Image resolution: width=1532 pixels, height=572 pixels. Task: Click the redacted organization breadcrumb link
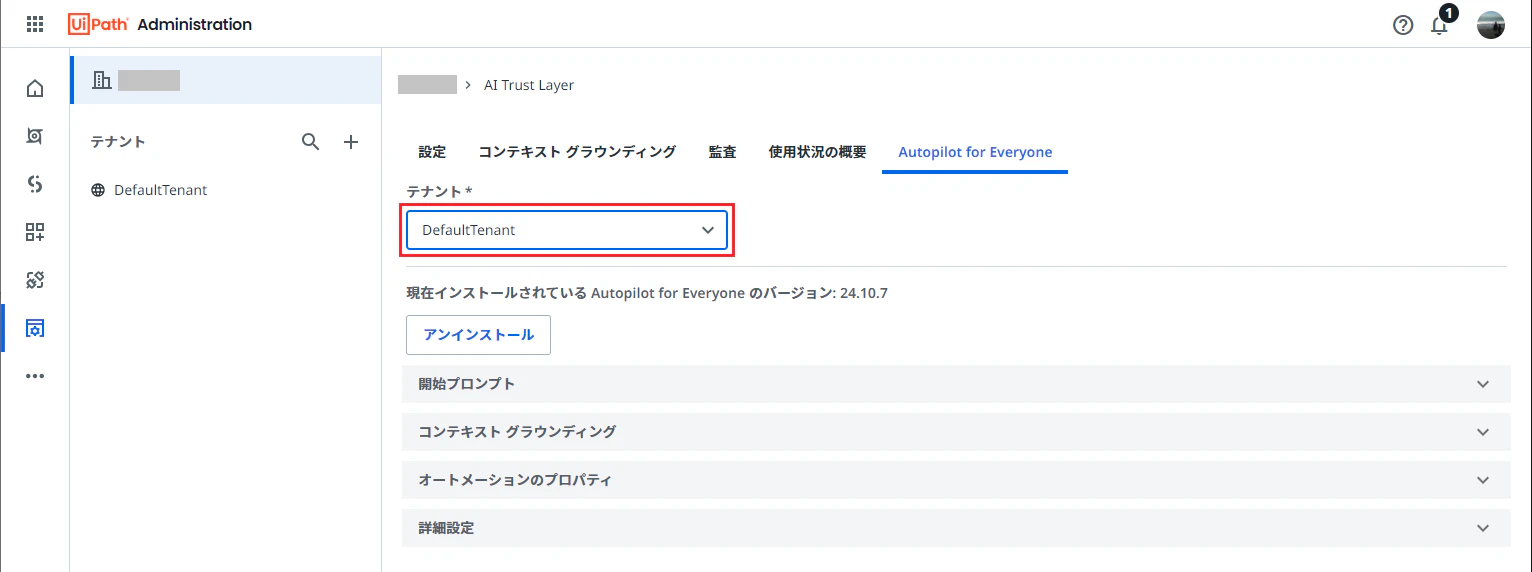(427, 85)
